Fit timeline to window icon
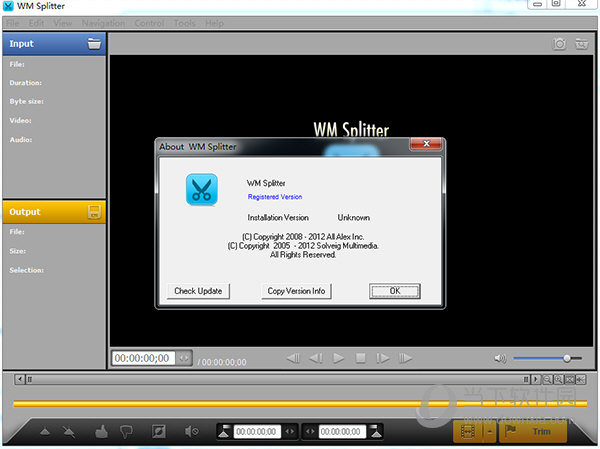The image size is (600, 449). [570, 379]
